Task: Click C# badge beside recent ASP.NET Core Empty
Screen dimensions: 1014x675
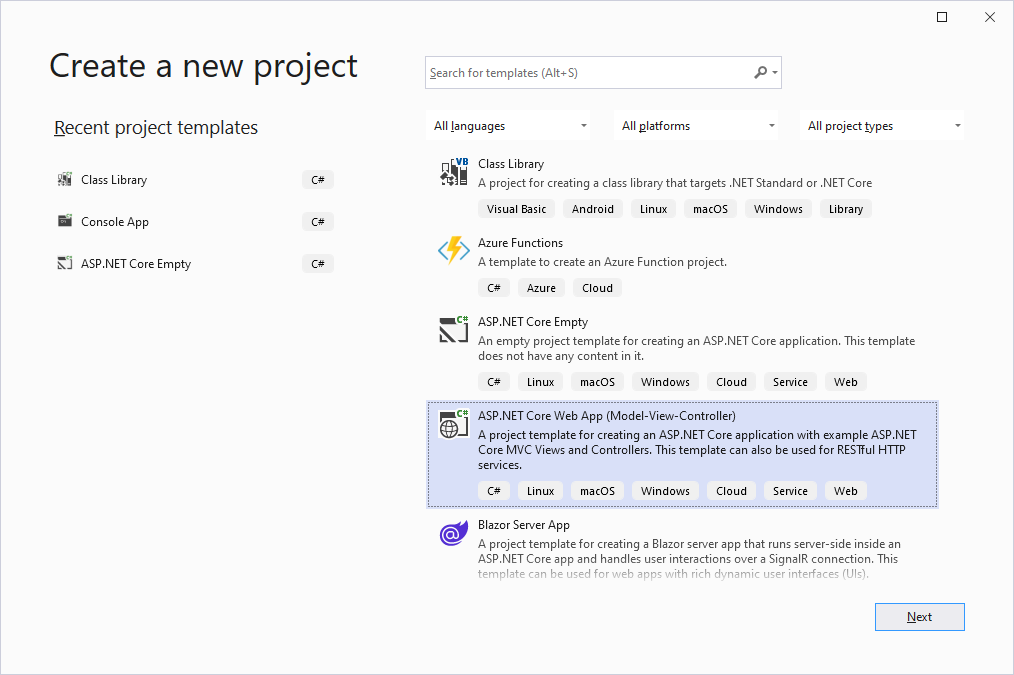Action: click(318, 264)
